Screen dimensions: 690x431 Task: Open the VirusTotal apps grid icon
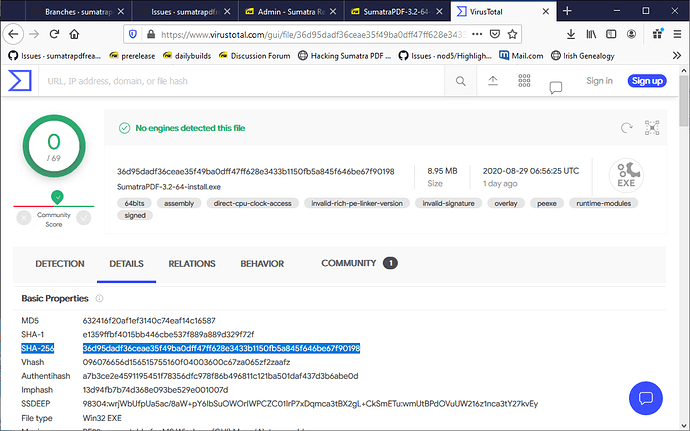[524, 81]
